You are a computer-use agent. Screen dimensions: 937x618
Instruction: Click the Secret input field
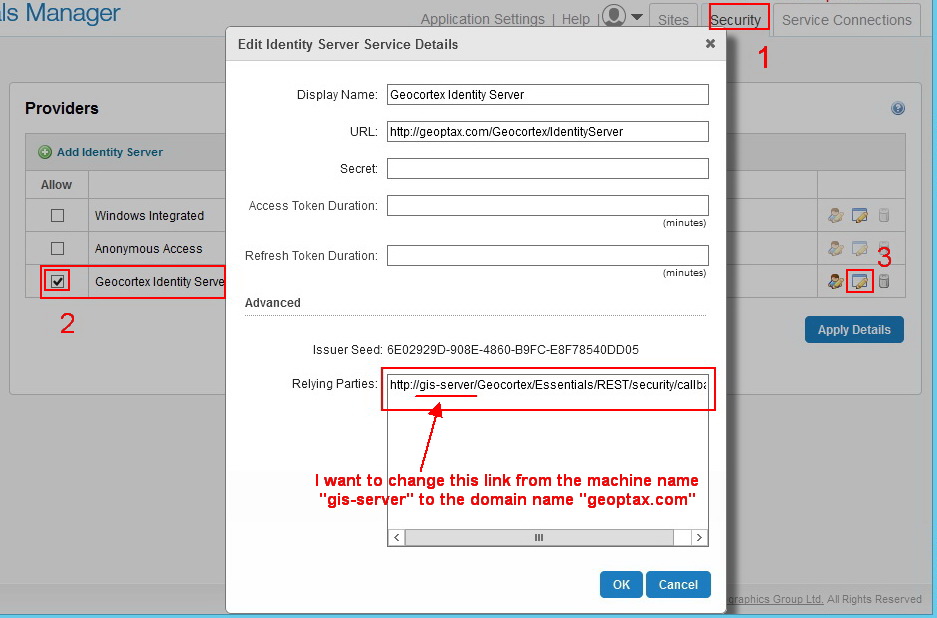click(547, 169)
